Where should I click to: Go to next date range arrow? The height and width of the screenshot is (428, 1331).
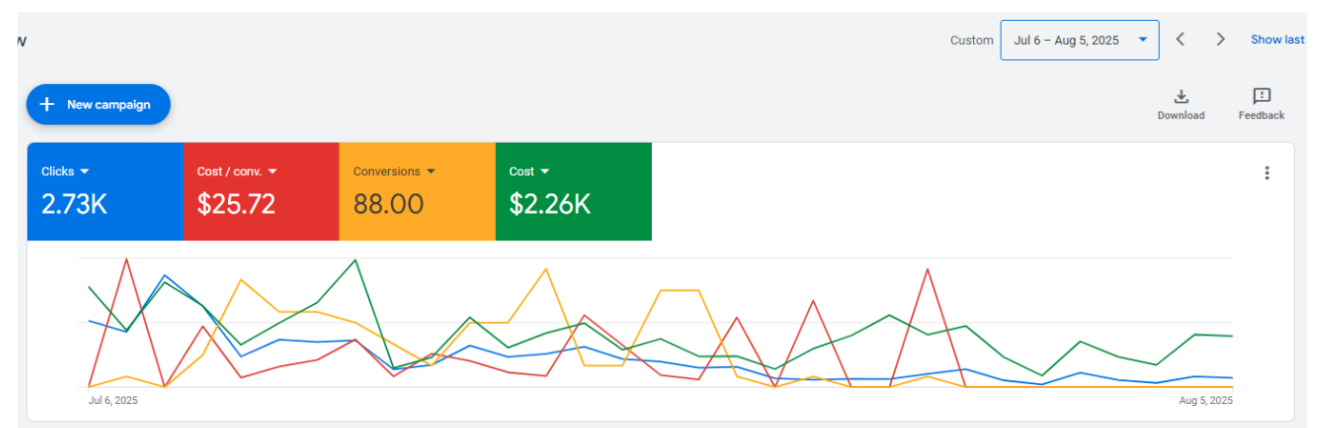1220,39
